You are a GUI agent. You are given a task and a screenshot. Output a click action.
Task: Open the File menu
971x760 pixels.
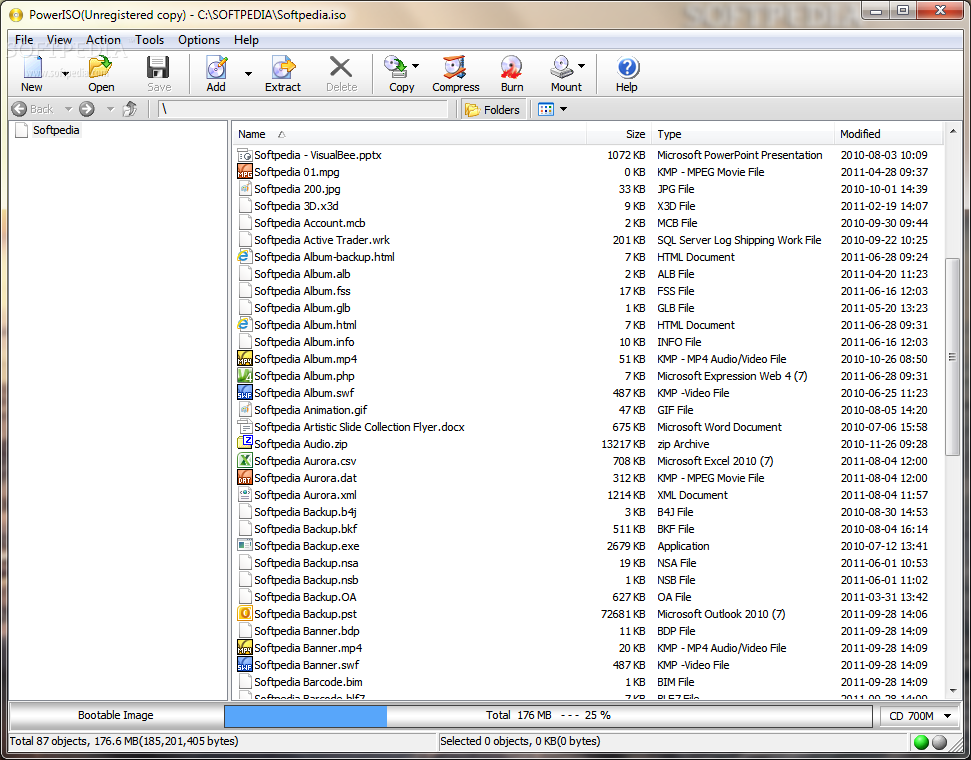[24, 40]
